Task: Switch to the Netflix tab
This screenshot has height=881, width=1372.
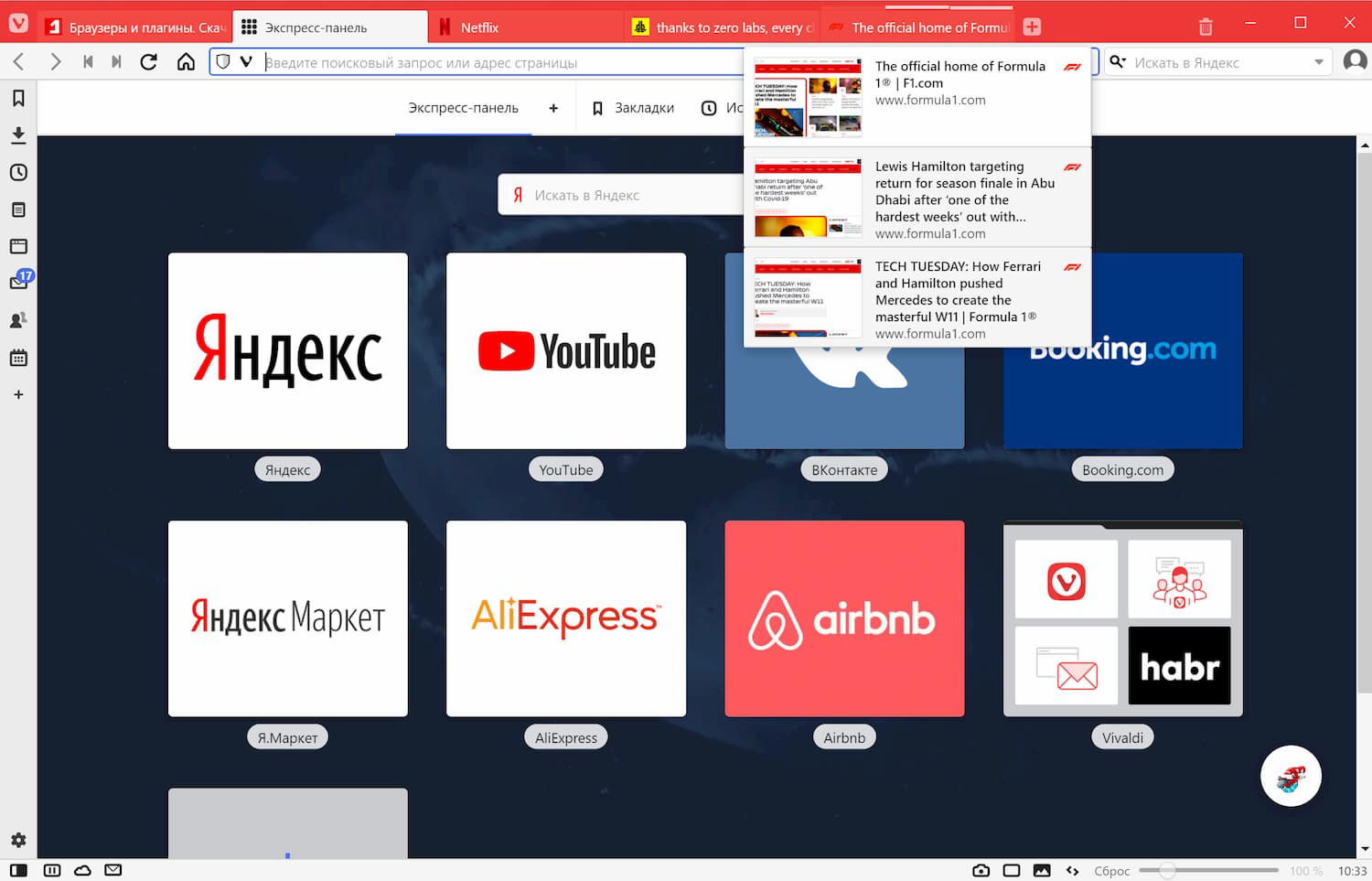Action: tap(525, 27)
